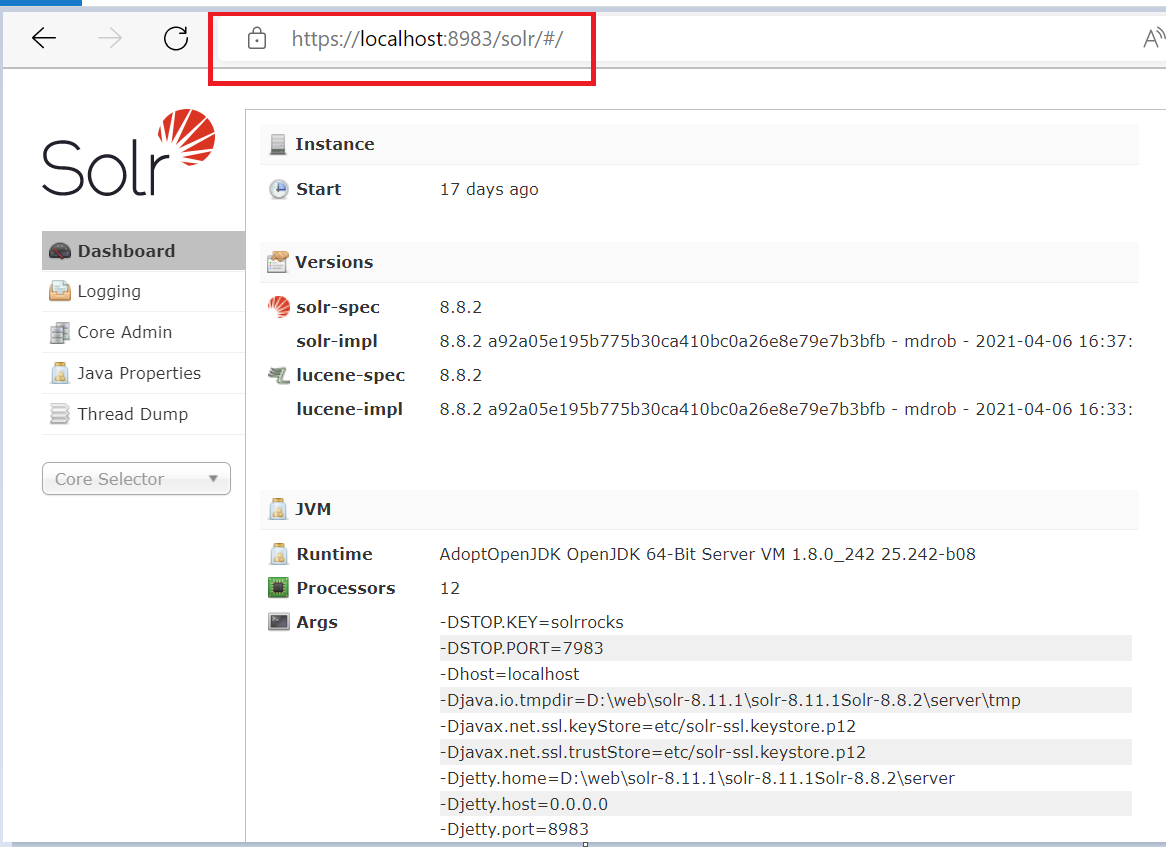
Task: Click the browser forward arrow
Action: click(110, 38)
